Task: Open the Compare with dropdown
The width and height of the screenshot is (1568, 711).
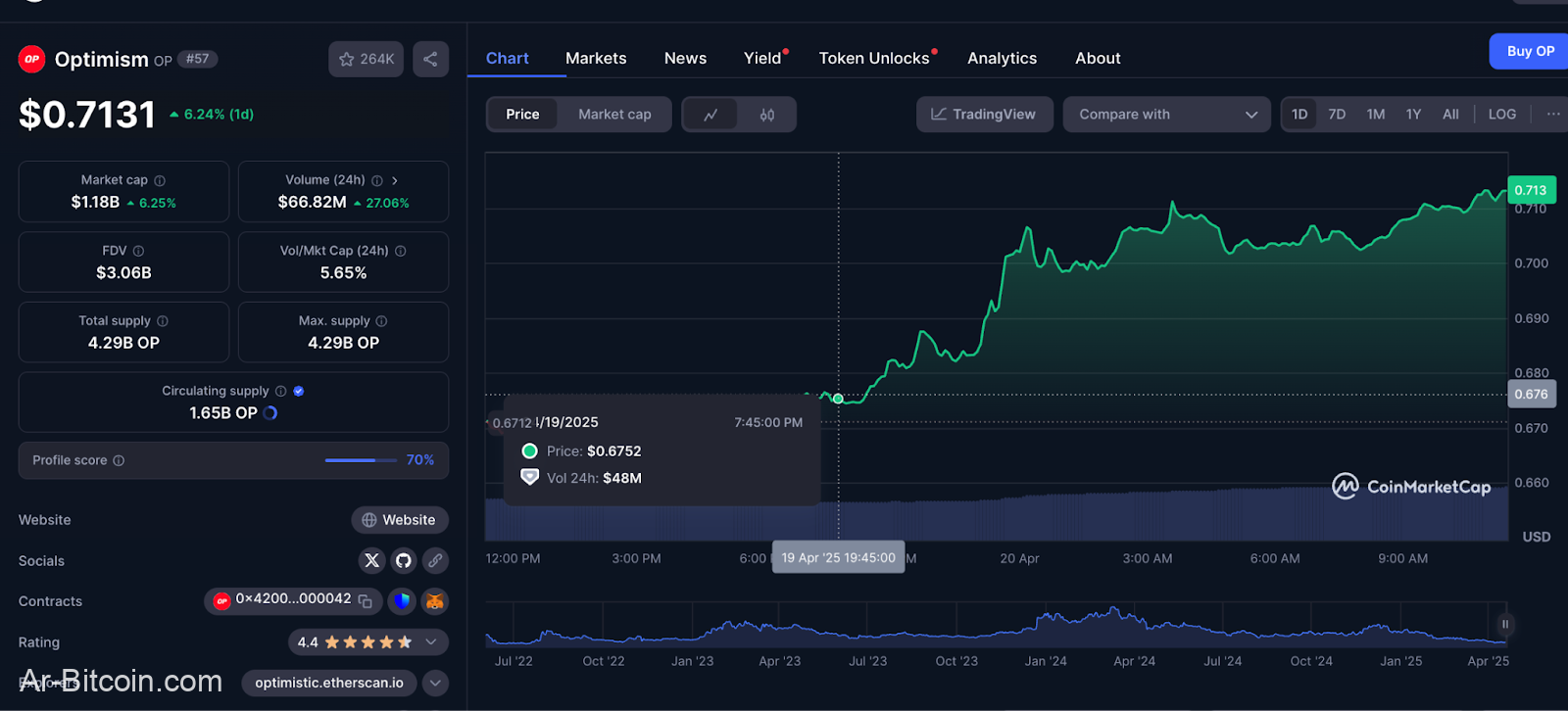Action: (x=1166, y=115)
